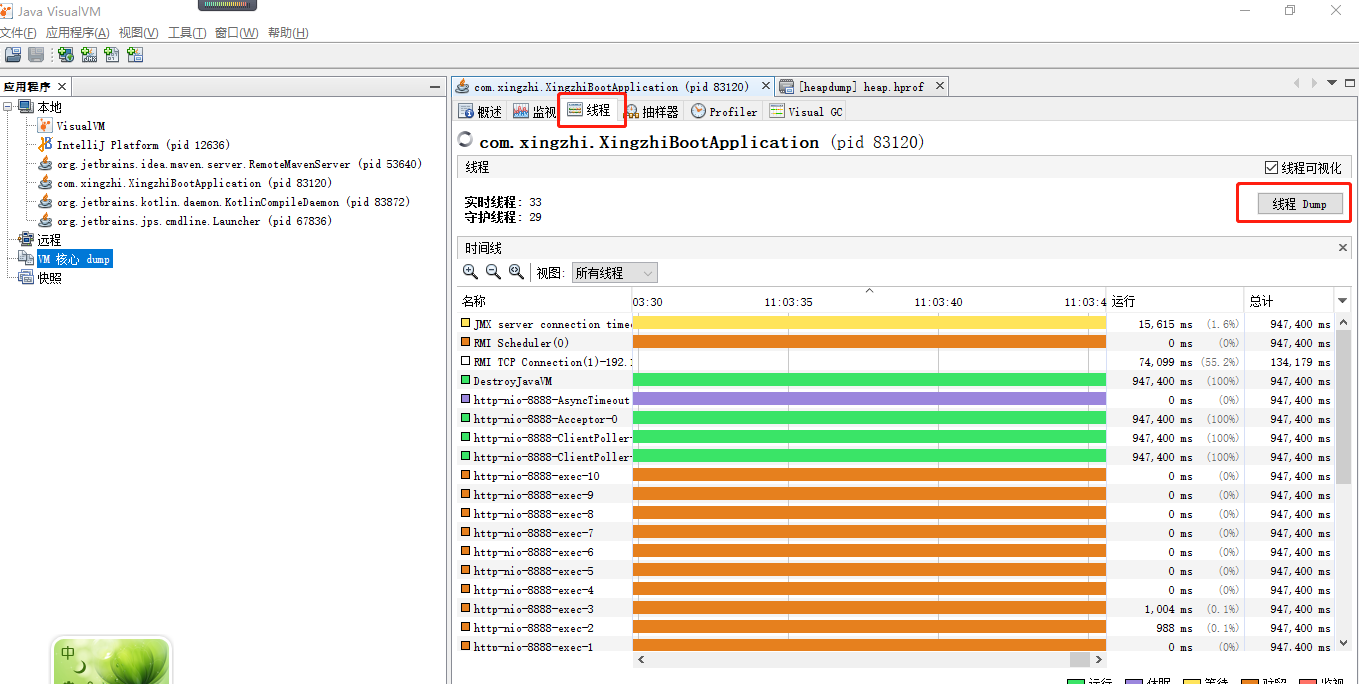Click the IntelliJ Platform icon in tree
Screen dimensions: 1359x684
click(45, 145)
